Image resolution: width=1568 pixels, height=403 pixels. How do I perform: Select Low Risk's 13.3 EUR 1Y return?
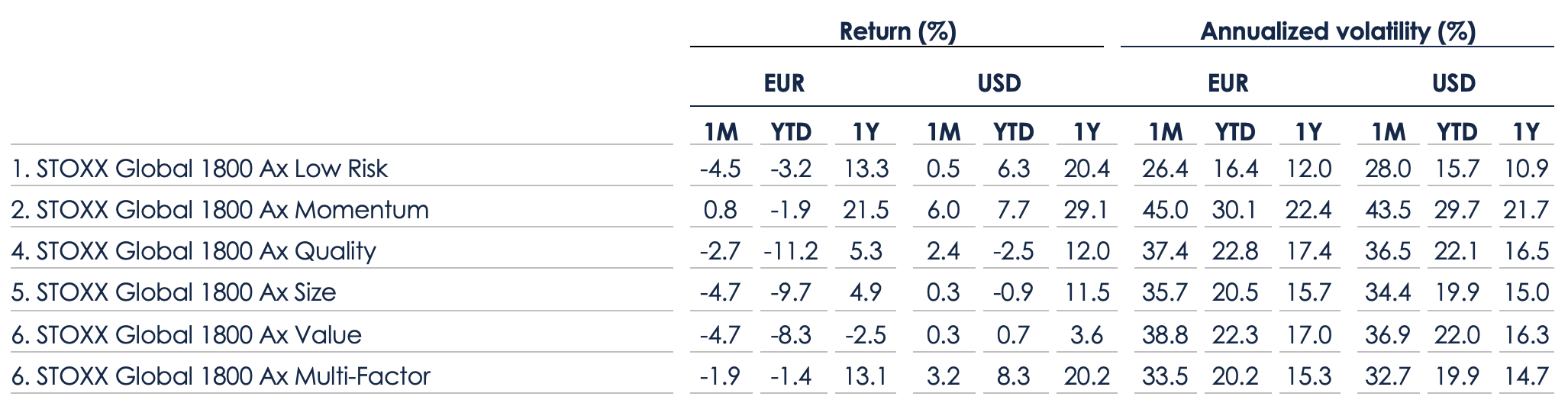(x=866, y=169)
